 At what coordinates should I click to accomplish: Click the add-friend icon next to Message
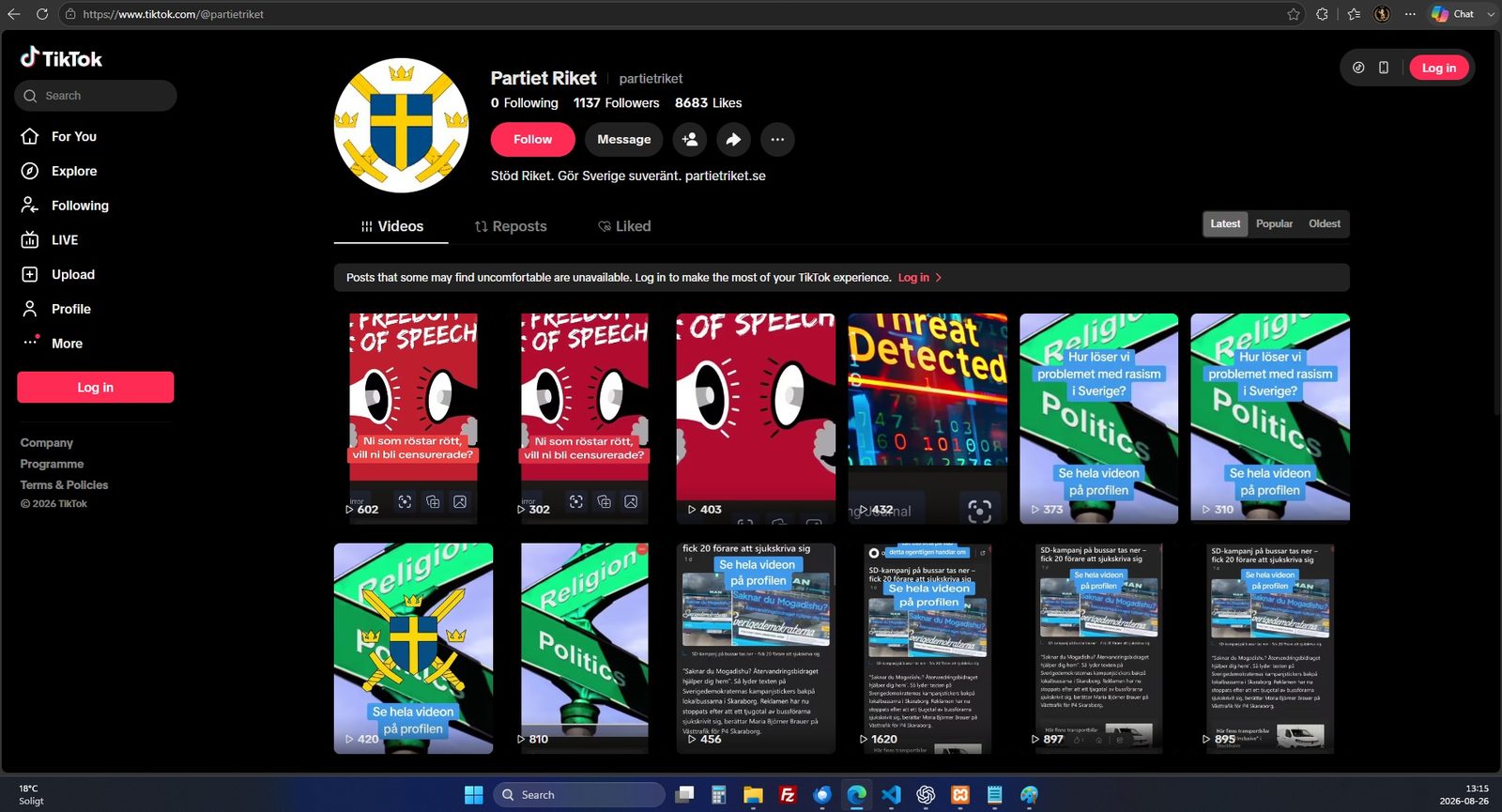690,139
